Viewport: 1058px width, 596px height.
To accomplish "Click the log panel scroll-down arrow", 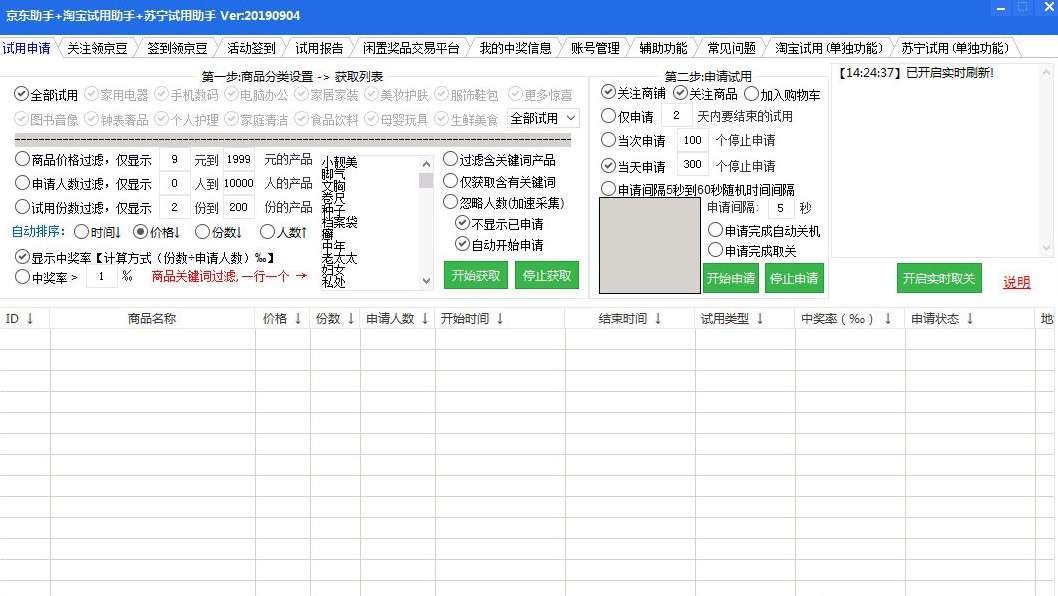I will coord(1046,248).
